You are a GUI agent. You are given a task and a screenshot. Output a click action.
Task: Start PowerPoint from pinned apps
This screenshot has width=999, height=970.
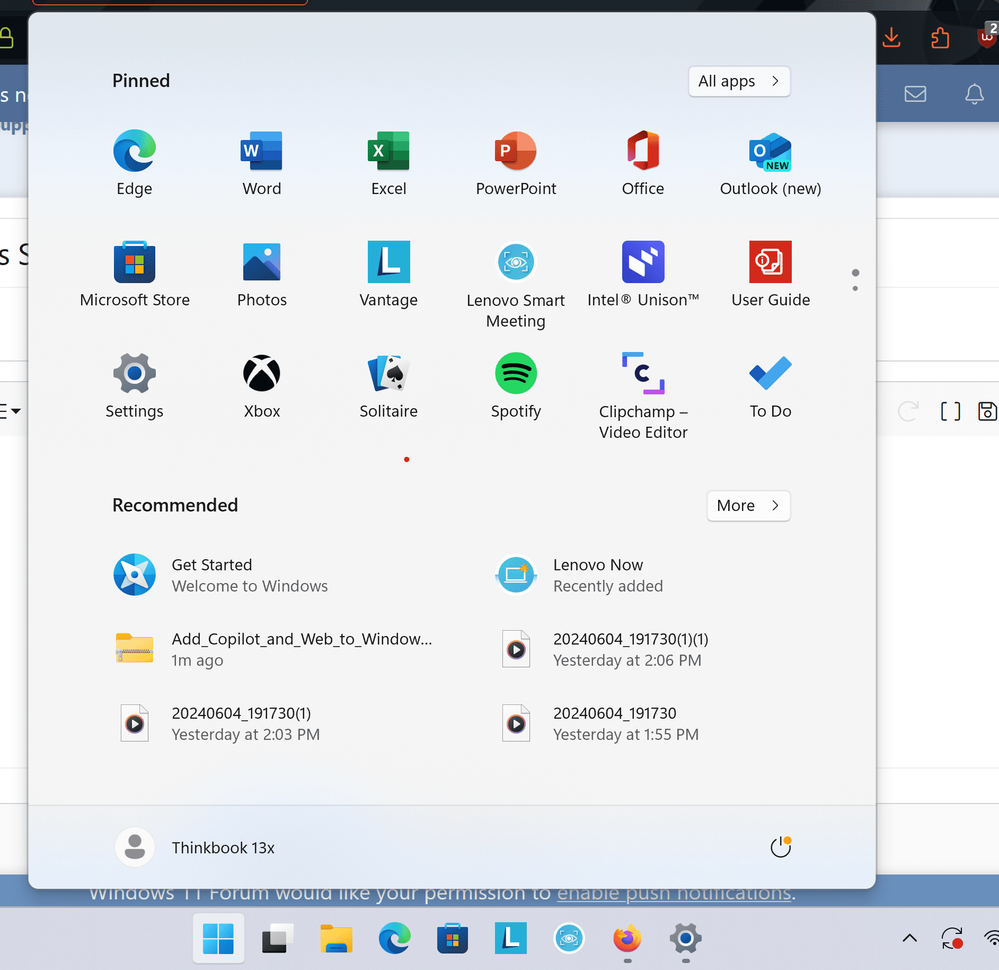coord(515,163)
